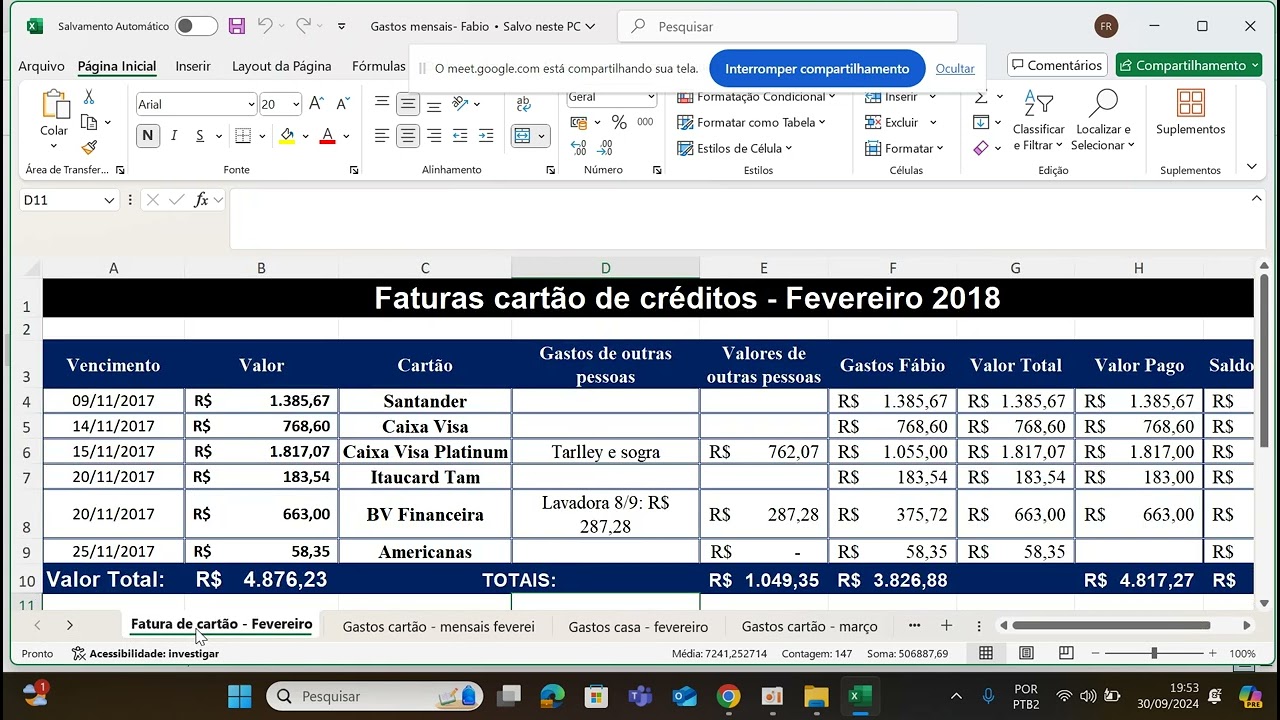Toggle Salvamento Automático switch
The height and width of the screenshot is (720, 1280).
pos(196,26)
